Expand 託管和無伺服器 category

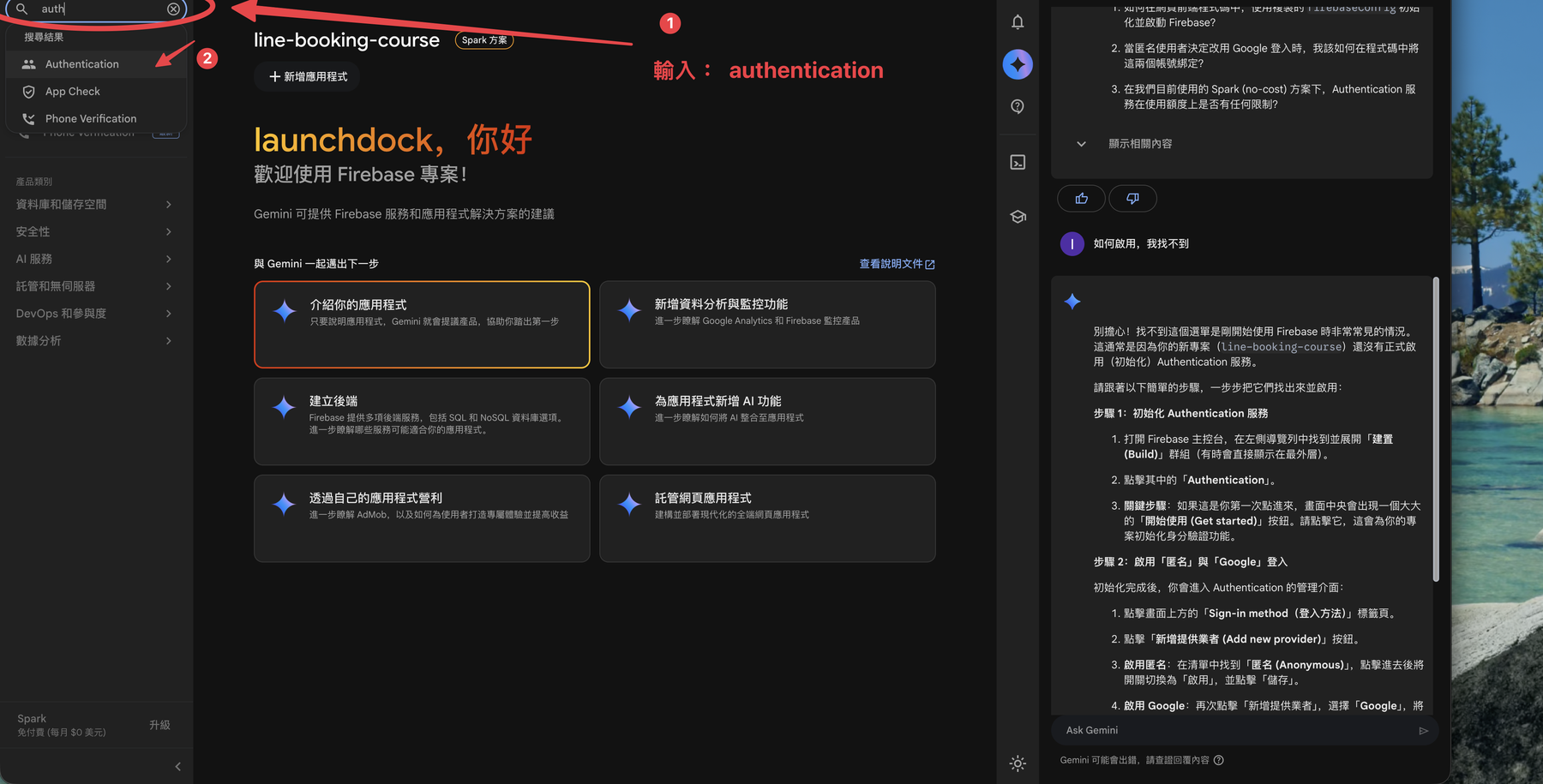click(94, 286)
